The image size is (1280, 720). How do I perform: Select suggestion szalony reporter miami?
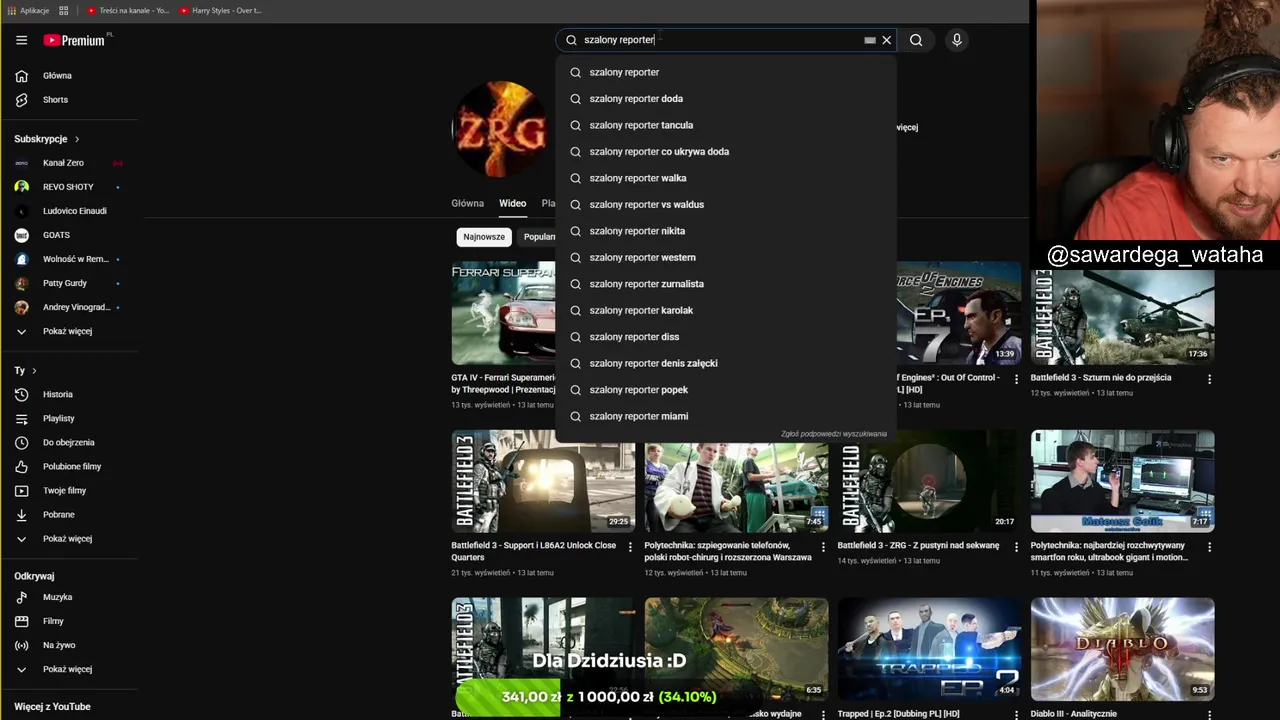click(726, 416)
